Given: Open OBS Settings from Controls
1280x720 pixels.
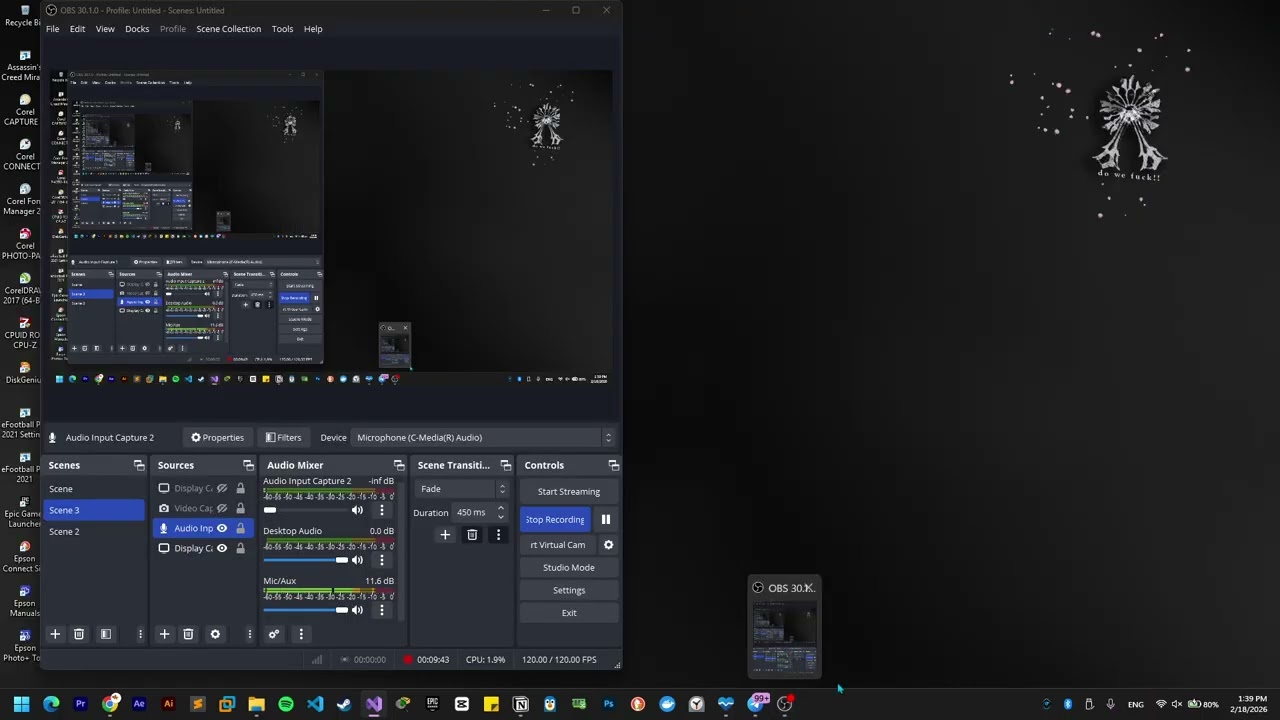Looking at the screenshot, I should (x=569, y=590).
